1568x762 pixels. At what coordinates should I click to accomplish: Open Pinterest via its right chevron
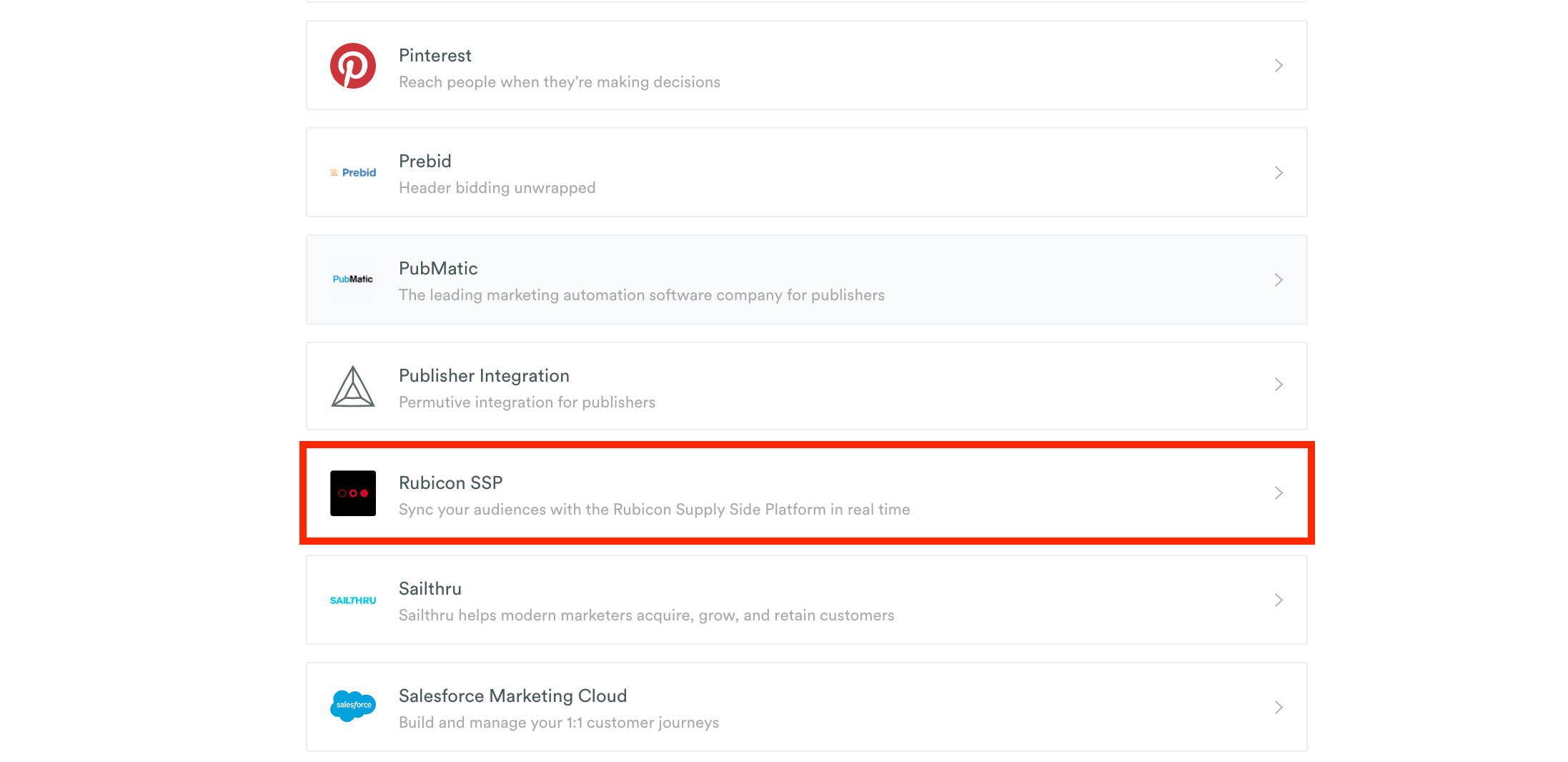tap(1279, 66)
